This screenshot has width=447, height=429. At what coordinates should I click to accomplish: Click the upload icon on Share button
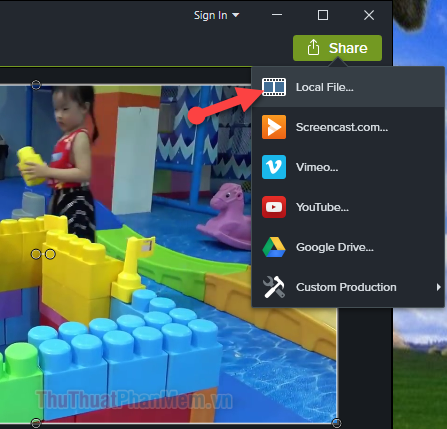click(x=313, y=48)
